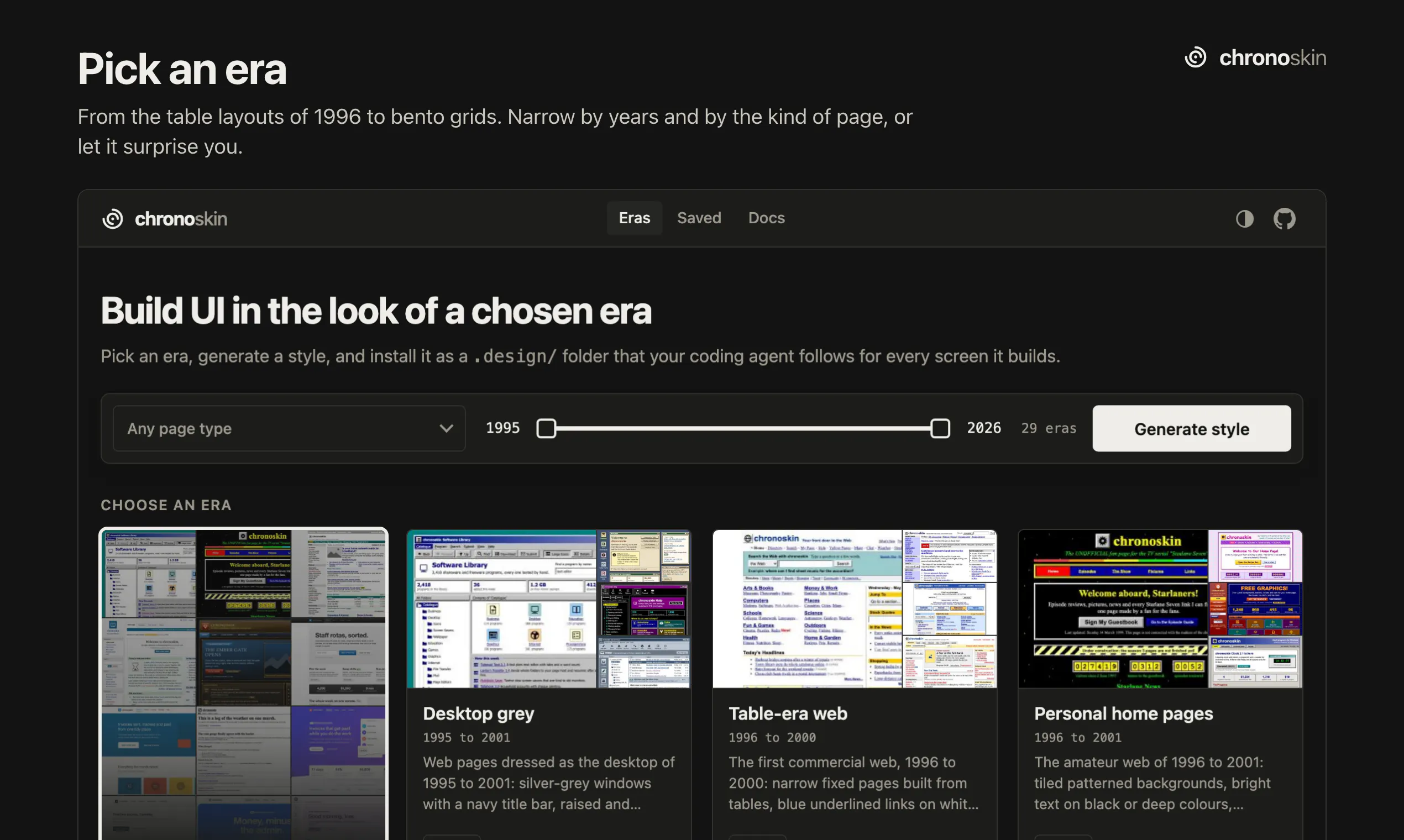Click the slider track between the year handles
1404x840 pixels.
coord(743,428)
